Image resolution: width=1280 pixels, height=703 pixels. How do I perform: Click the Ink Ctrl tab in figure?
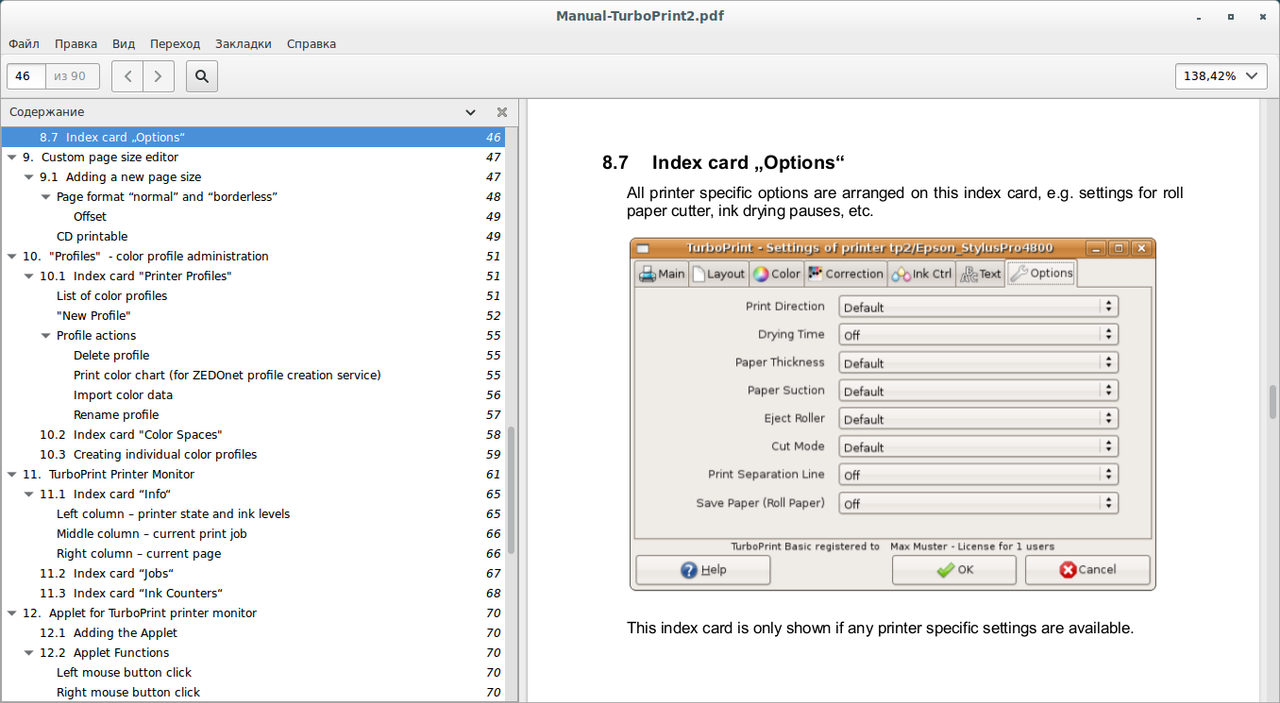click(922, 274)
